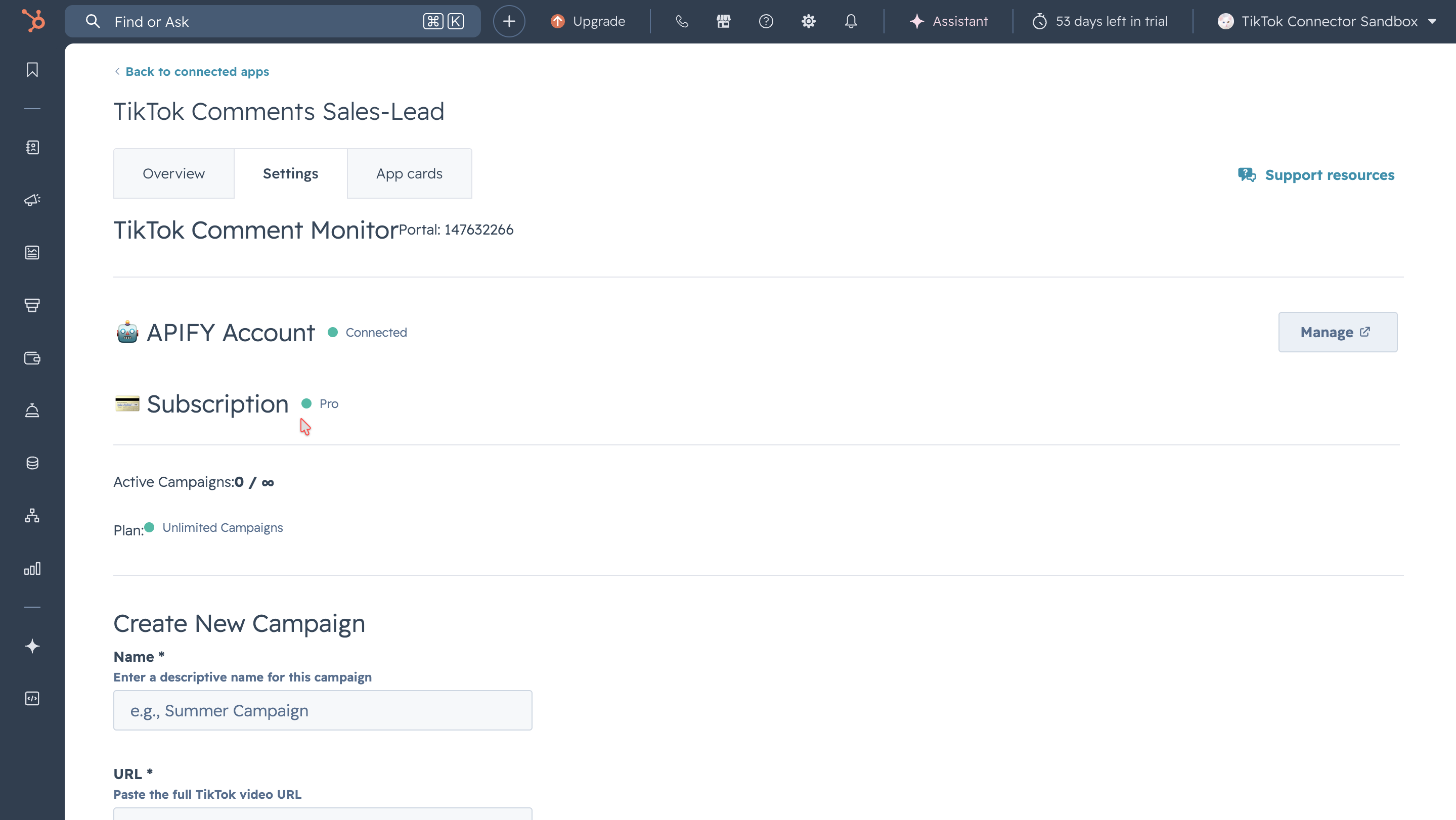The image size is (1456, 820).
Task: Click the Upgrade button
Action: click(588, 21)
